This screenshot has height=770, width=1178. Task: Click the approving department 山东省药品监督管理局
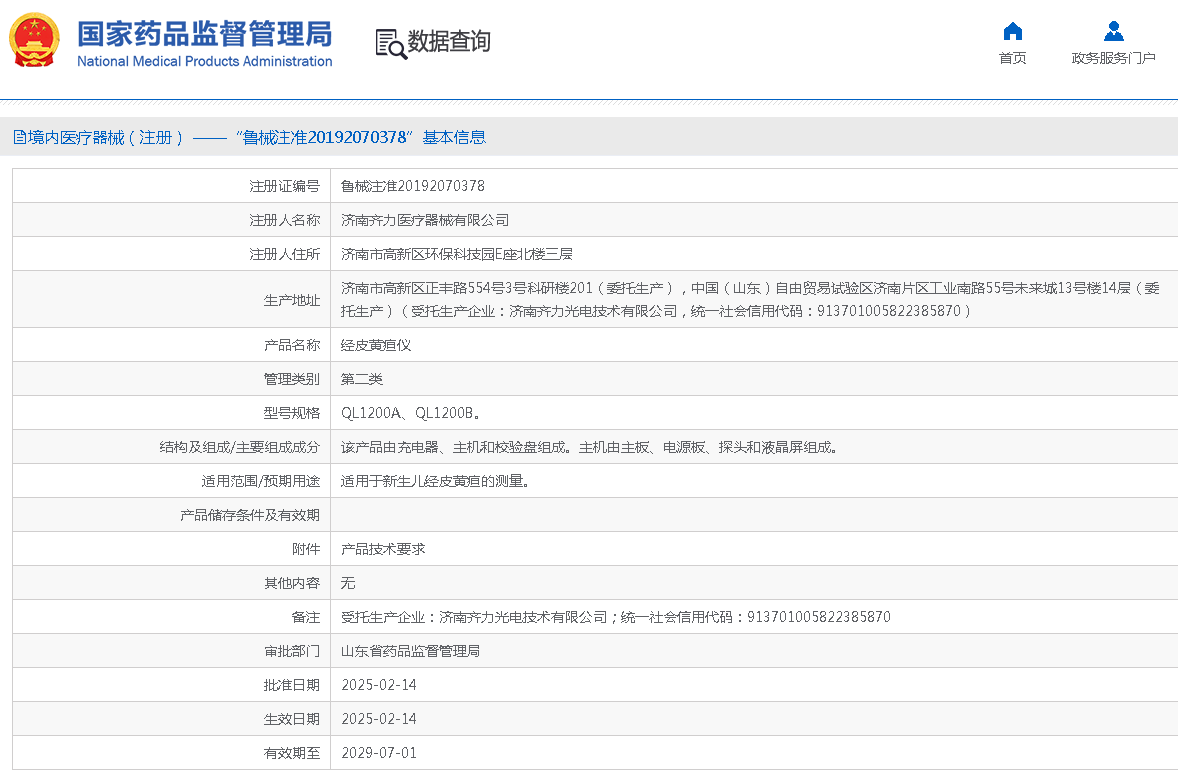(410, 651)
